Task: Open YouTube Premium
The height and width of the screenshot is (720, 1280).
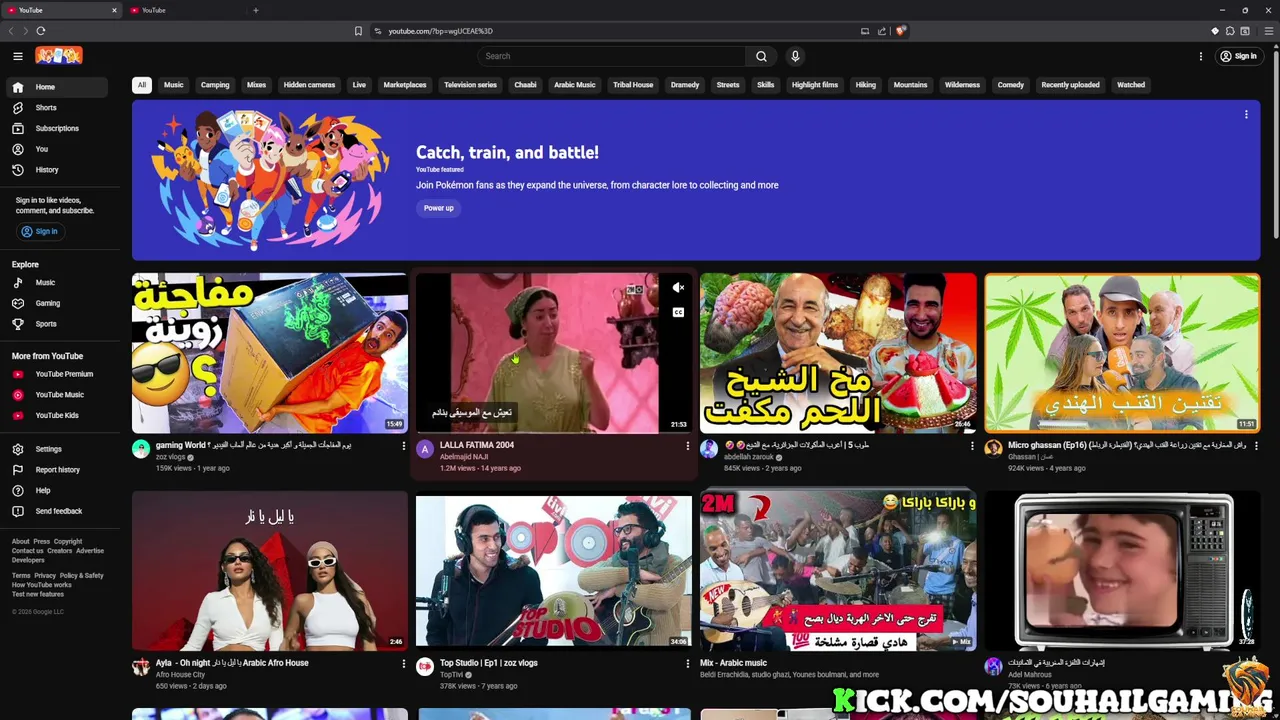Action: 56,374
